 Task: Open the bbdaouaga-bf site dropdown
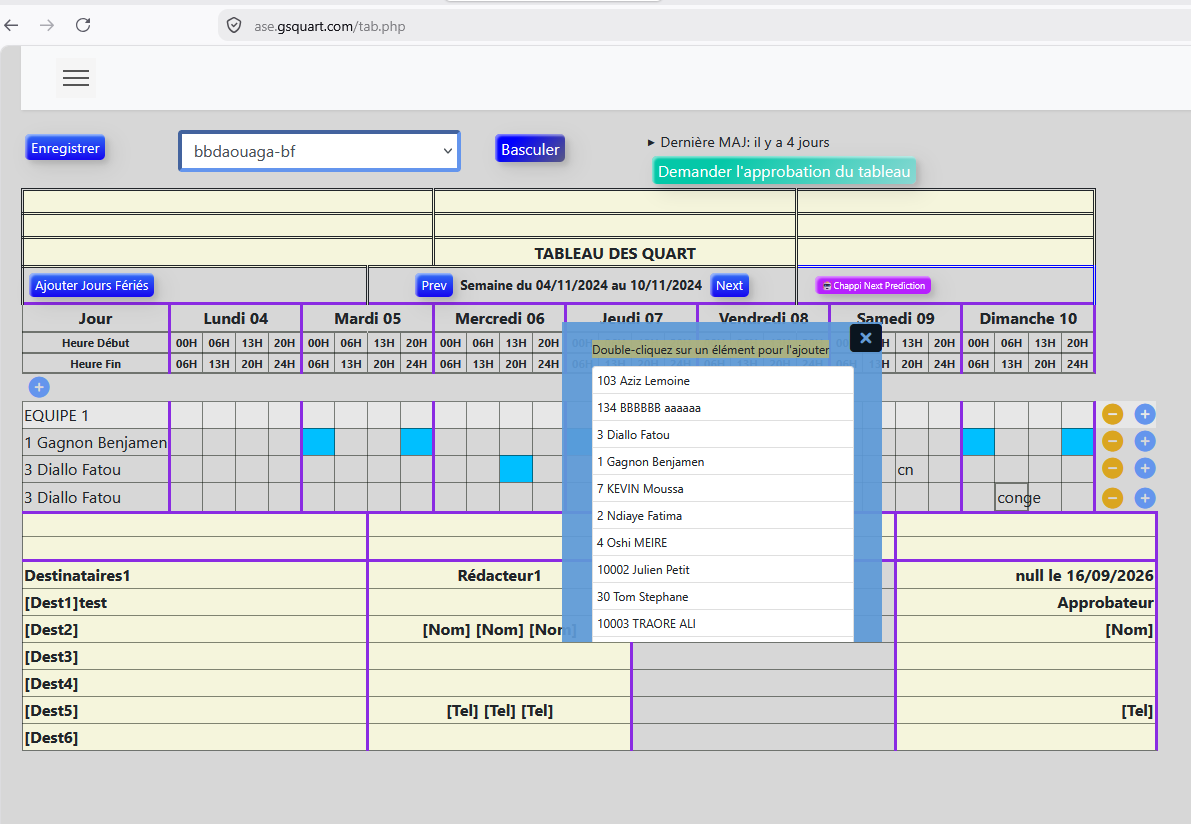319,151
